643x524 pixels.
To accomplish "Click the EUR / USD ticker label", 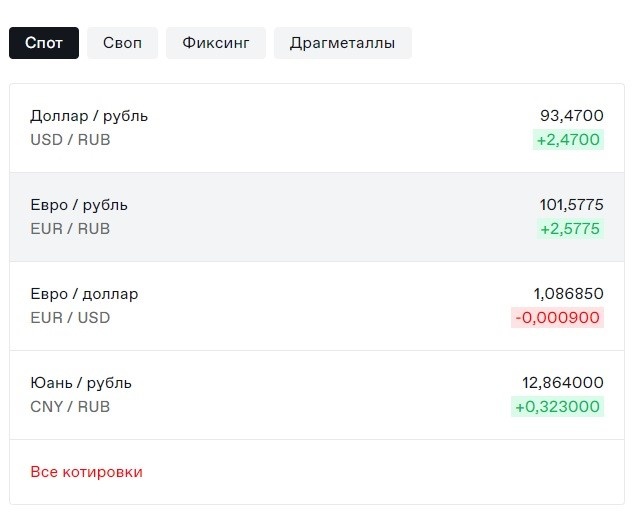I will coord(70,318).
